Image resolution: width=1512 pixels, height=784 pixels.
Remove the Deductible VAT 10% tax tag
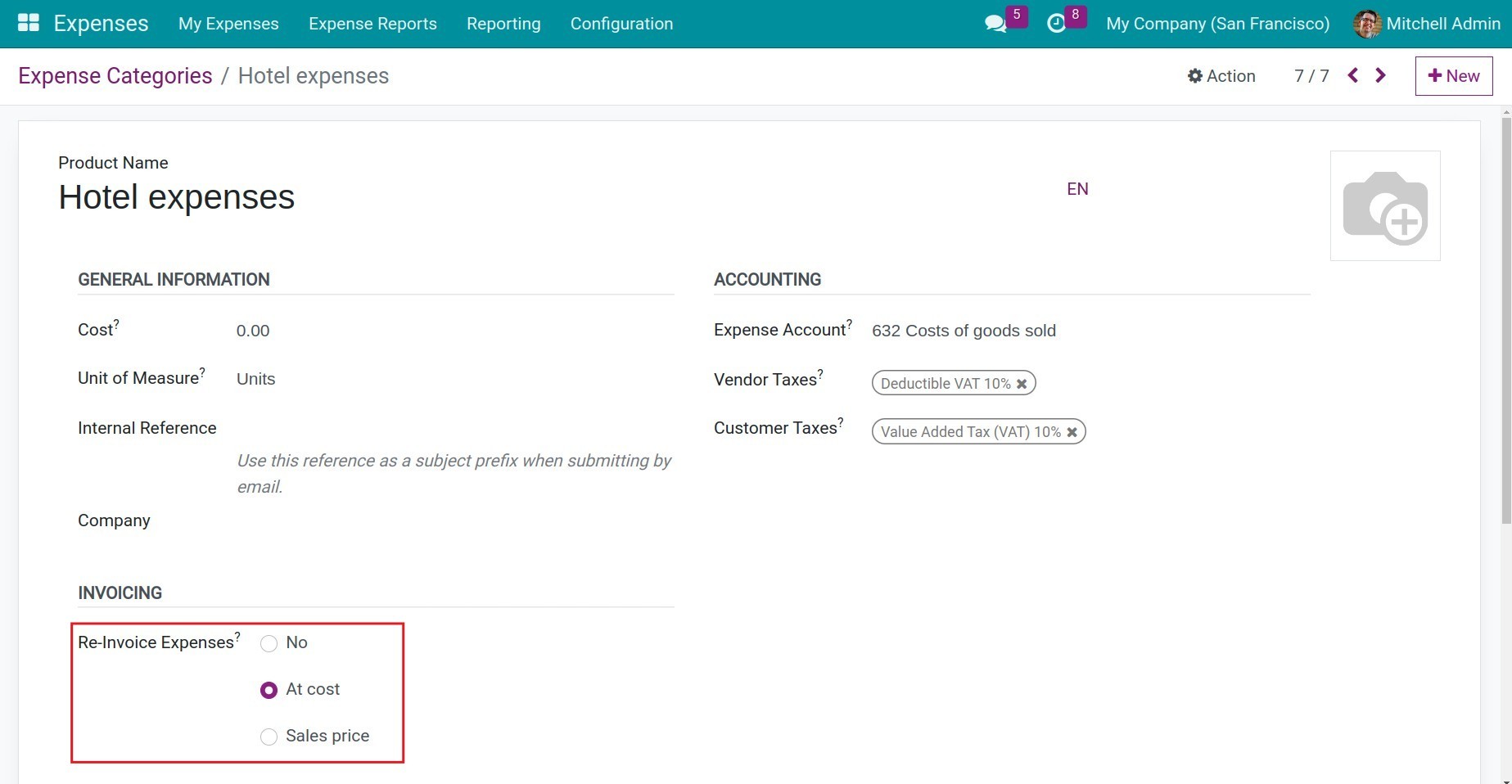point(1022,383)
